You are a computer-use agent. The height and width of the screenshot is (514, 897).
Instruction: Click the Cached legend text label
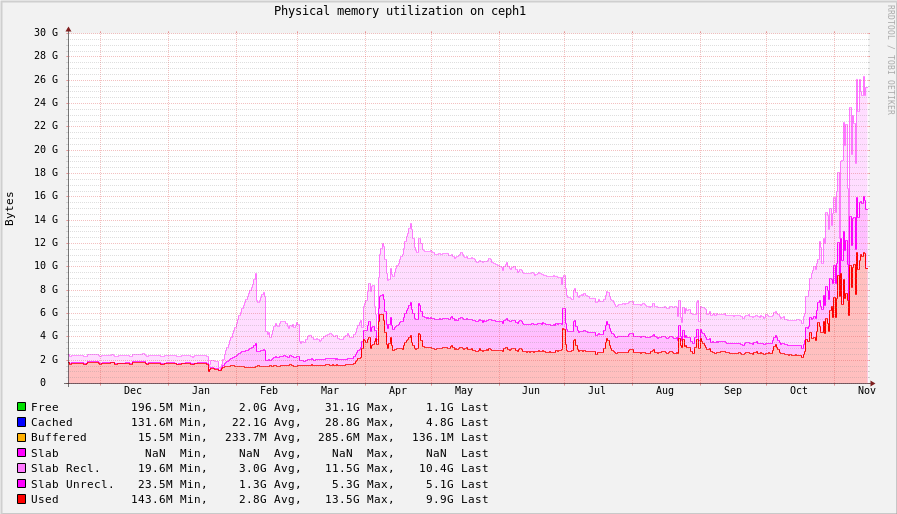coord(52,422)
